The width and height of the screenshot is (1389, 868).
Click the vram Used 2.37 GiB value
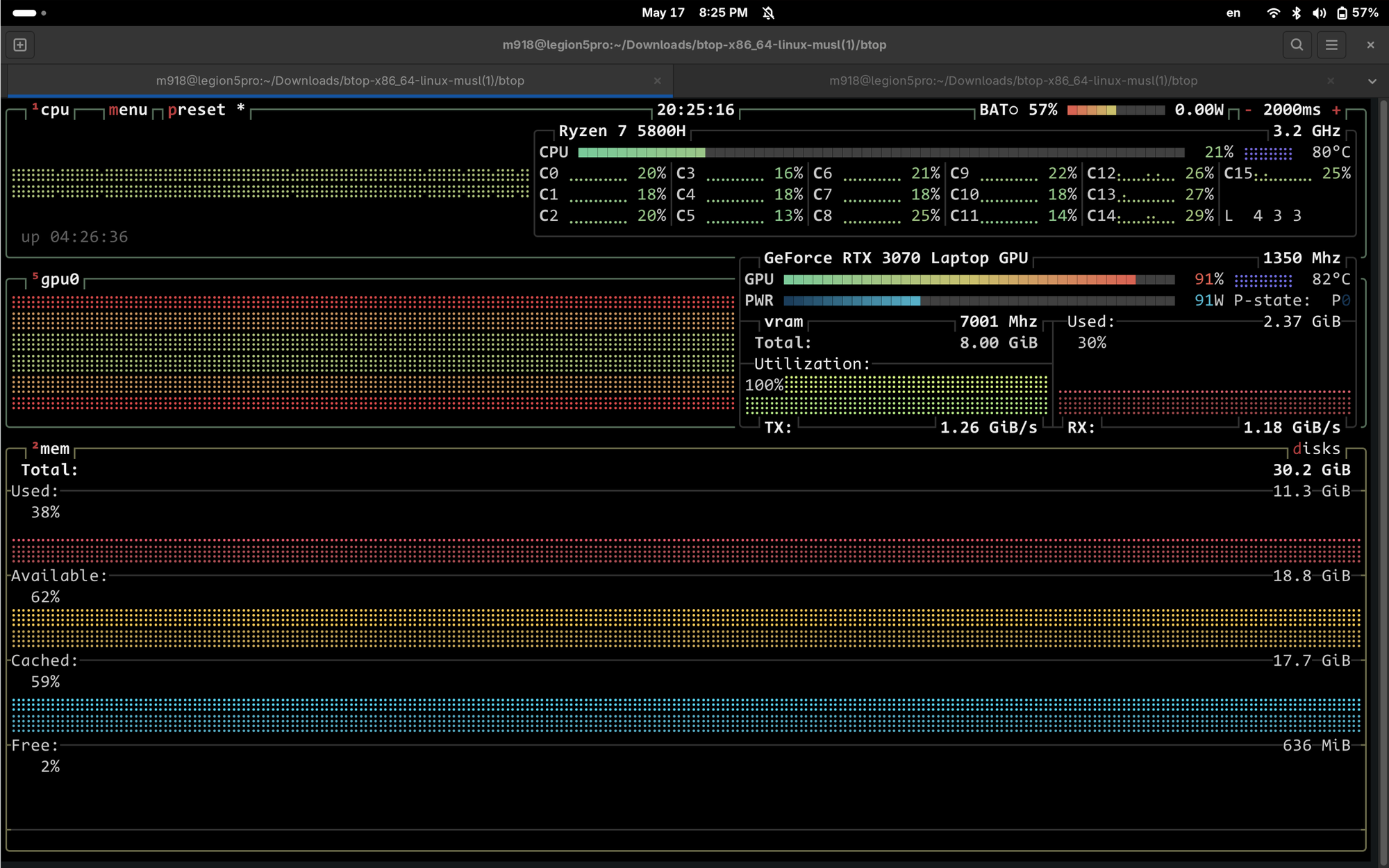pyautogui.click(x=1301, y=322)
